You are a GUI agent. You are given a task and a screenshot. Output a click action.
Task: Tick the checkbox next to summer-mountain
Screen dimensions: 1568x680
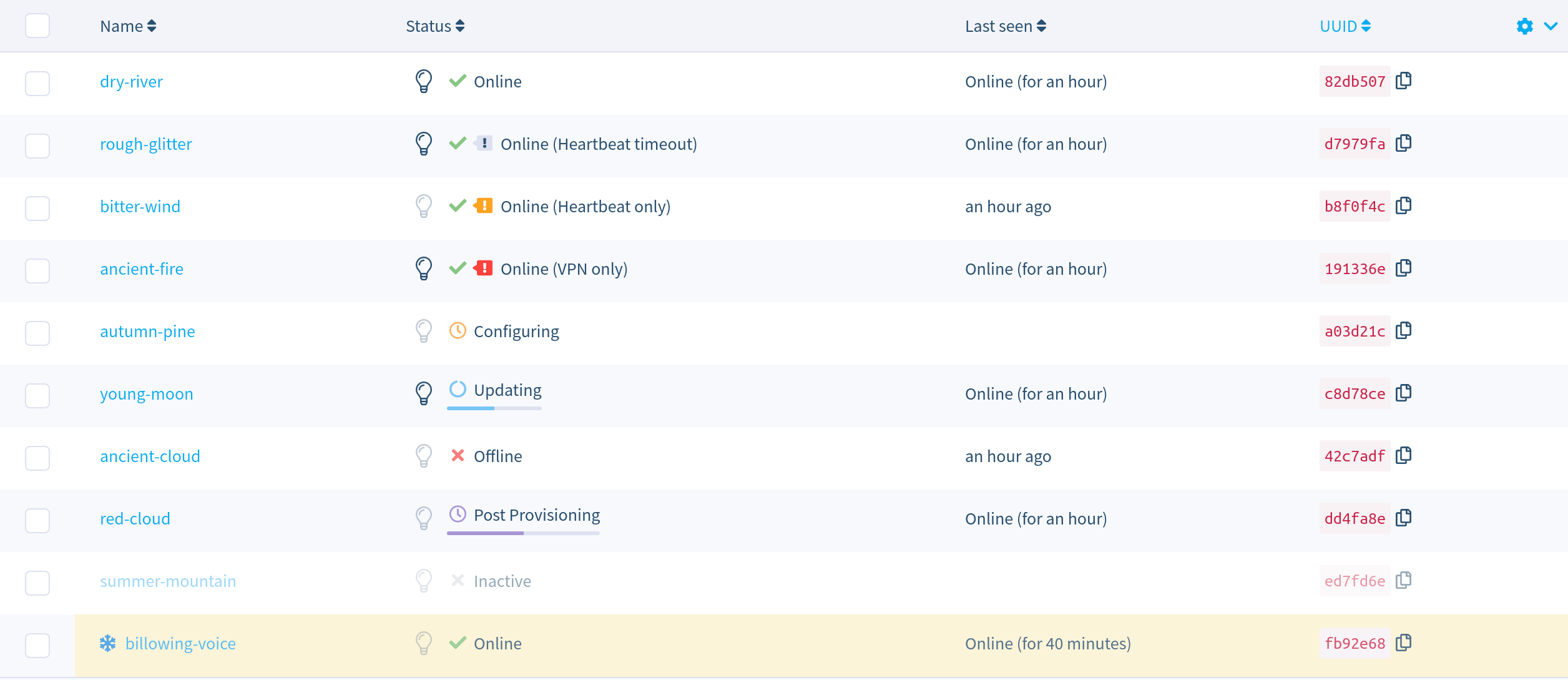pos(37,583)
